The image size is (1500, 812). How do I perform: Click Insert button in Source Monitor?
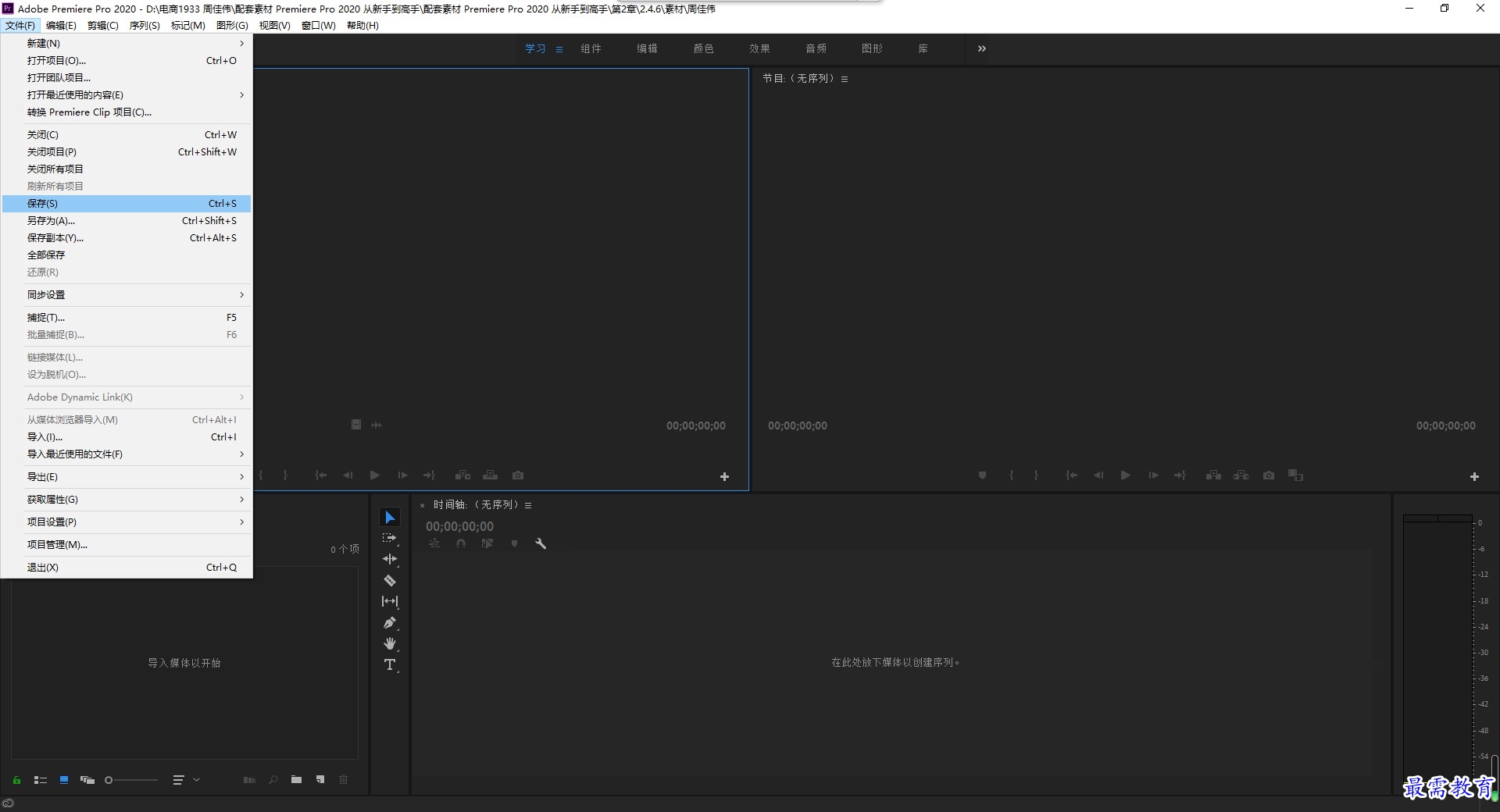462,475
